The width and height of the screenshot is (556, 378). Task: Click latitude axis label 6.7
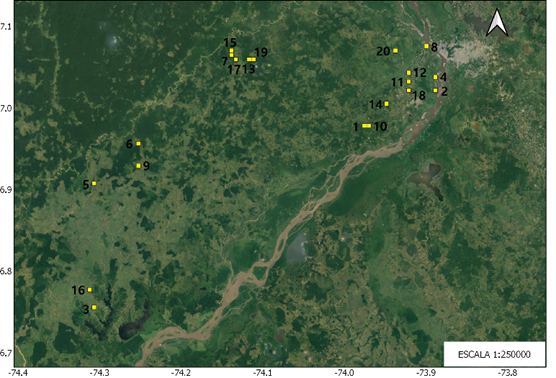pos(6,353)
